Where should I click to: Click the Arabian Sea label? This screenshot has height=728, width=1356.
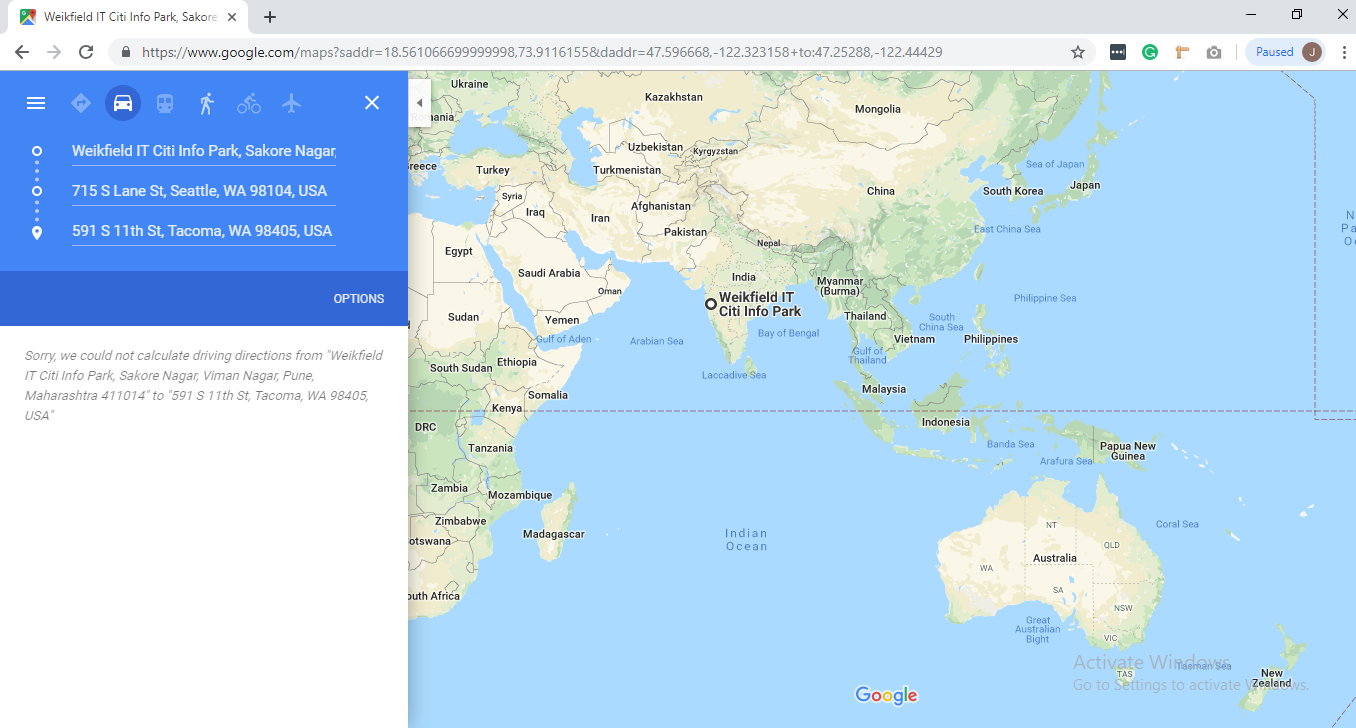pyautogui.click(x=657, y=341)
